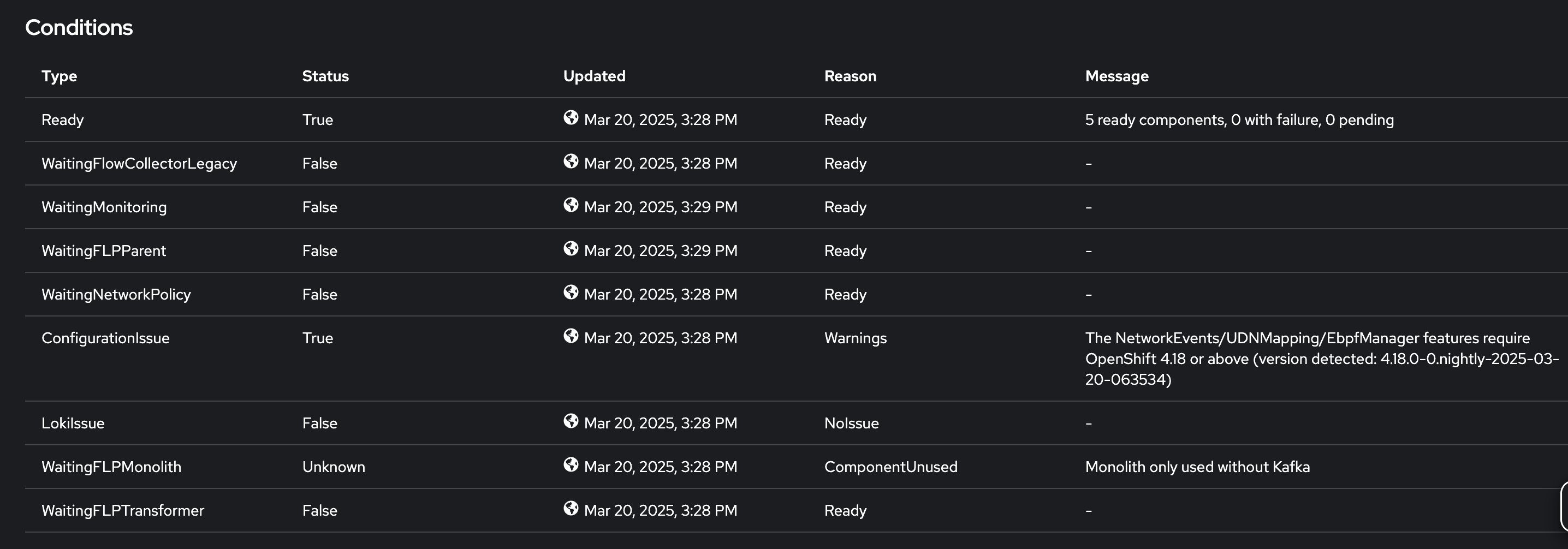Click globe icon for WaitingFlowCollectorLegacy timestamp
Viewport: 1568px width, 549px height.
(x=571, y=162)
